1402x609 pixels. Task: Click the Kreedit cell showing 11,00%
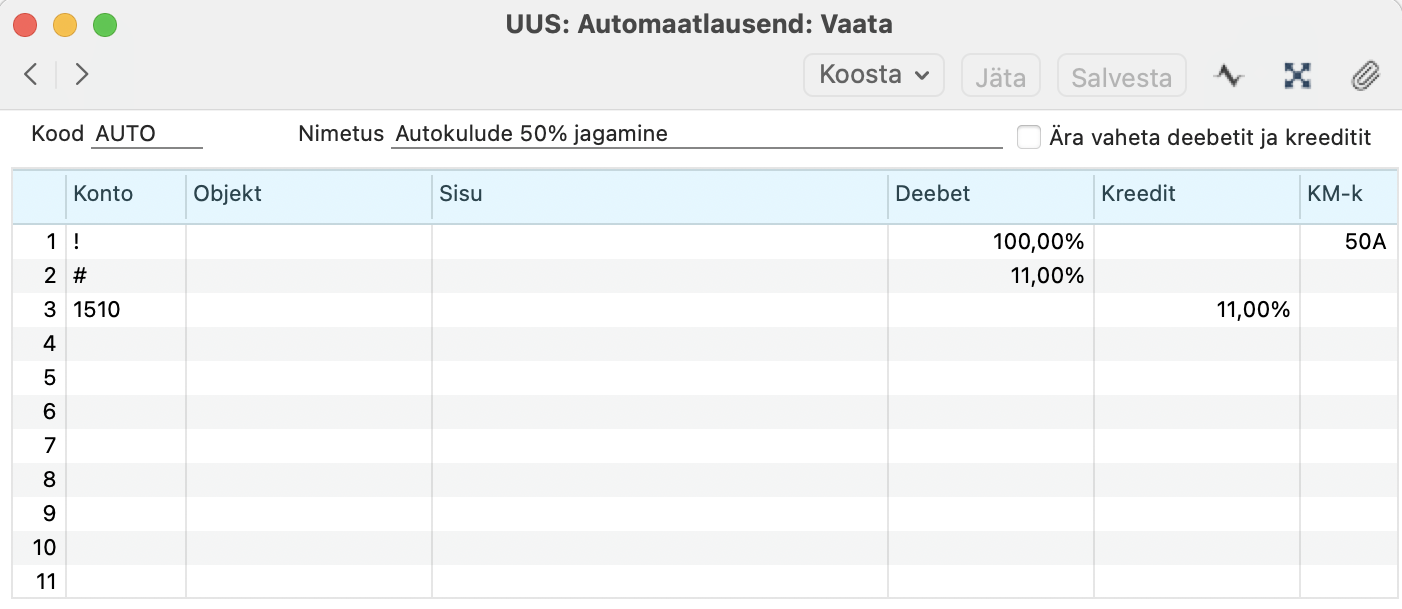pos(1196,310)
